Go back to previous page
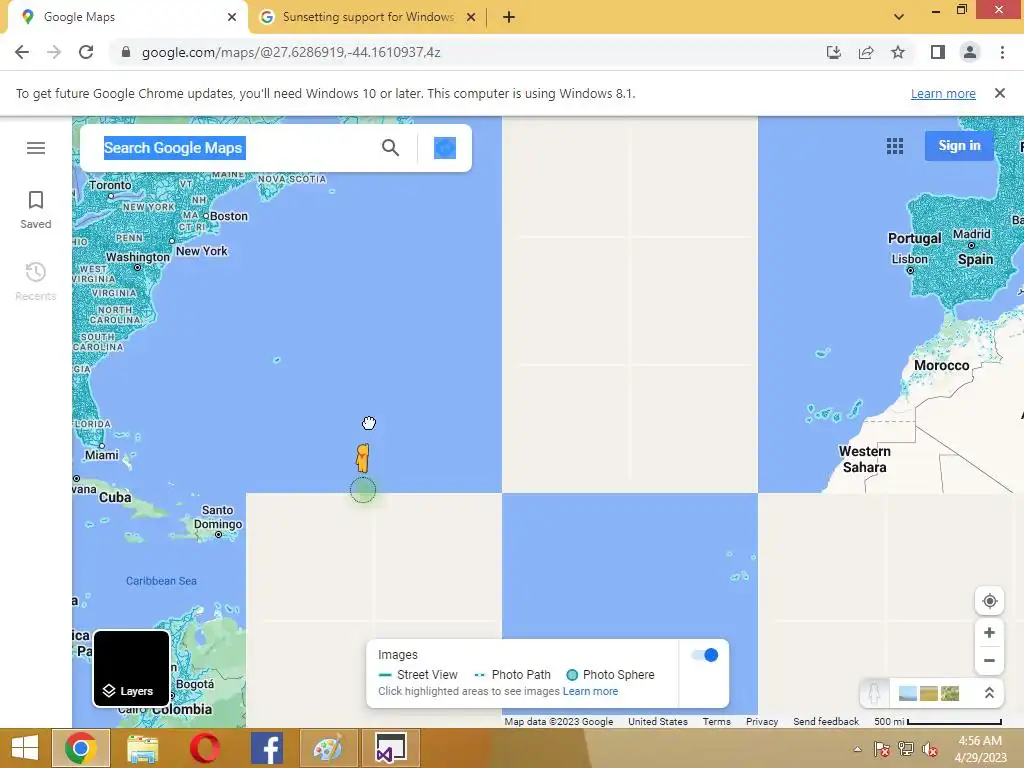The image size is (1024, 768). [x=22, y=52]
